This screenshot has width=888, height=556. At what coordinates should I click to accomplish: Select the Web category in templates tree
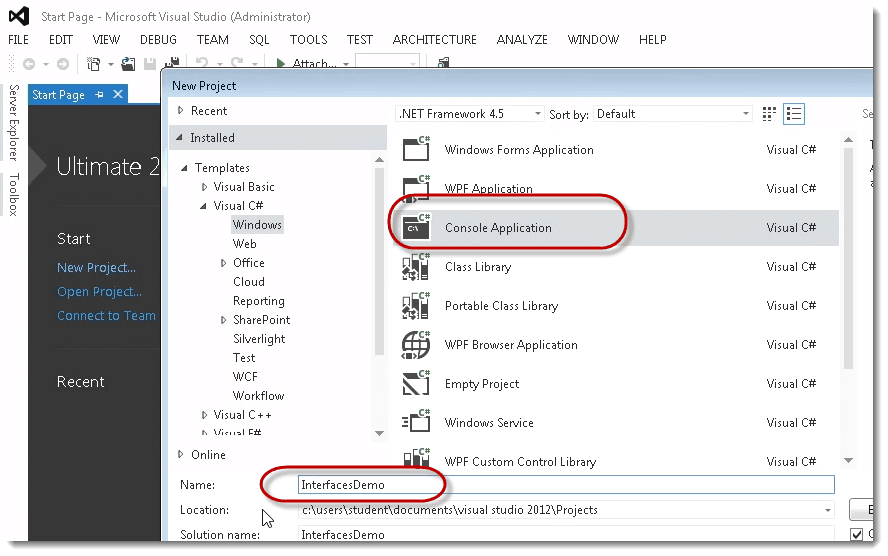point(245,244)
